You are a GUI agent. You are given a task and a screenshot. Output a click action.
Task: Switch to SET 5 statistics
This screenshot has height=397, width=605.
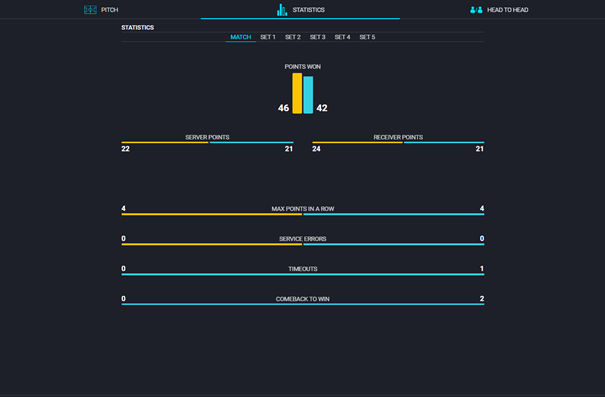pyautogui.click(x=367, y=37)
